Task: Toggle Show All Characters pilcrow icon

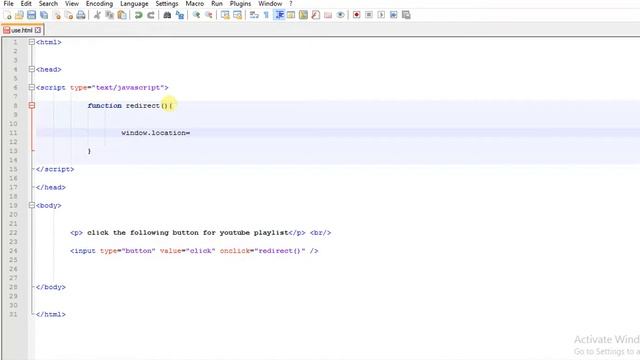Action: coord(266,15)
